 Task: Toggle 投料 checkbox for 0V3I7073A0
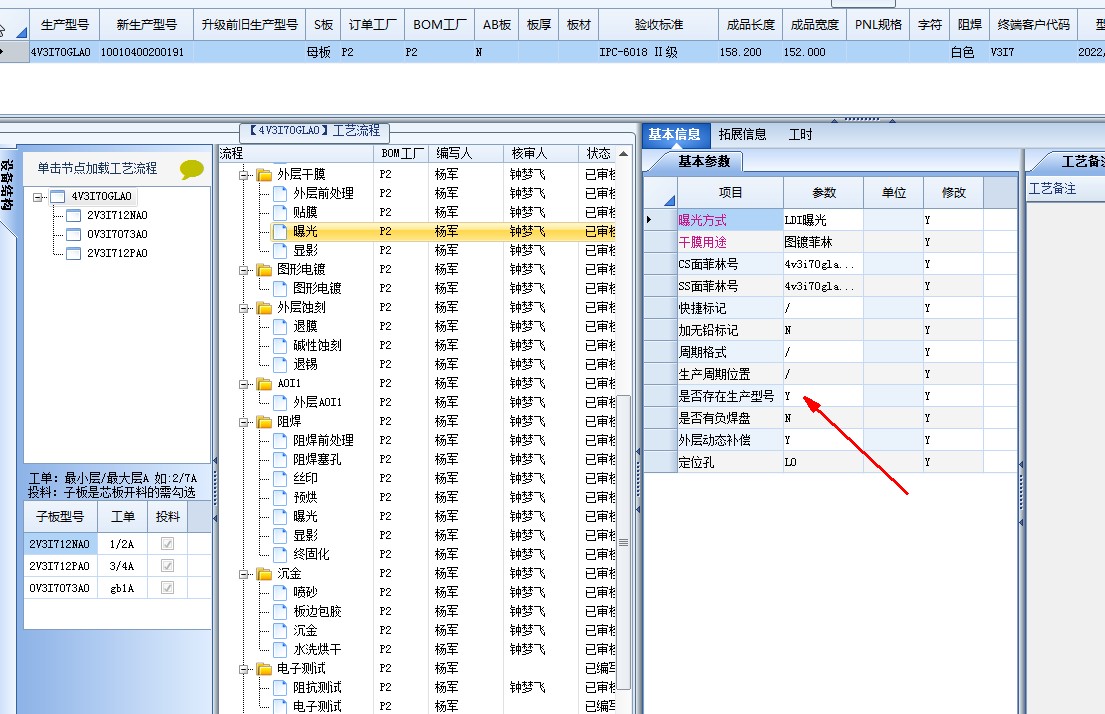167,588
